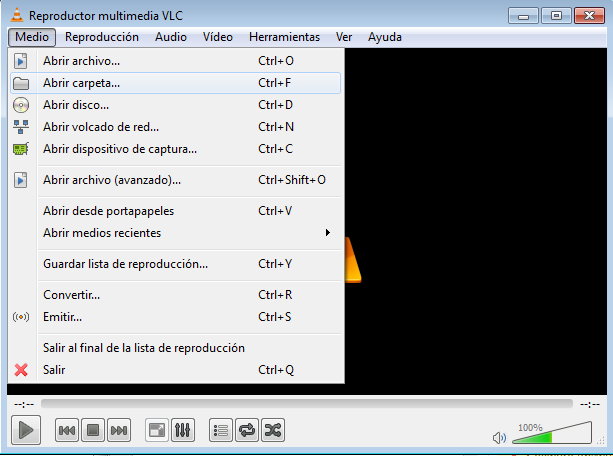The height and width of the screenshot is (456, 613).
Task: Expand Abrir medios recientes submenu arrow
Action: tap(328, 233)
